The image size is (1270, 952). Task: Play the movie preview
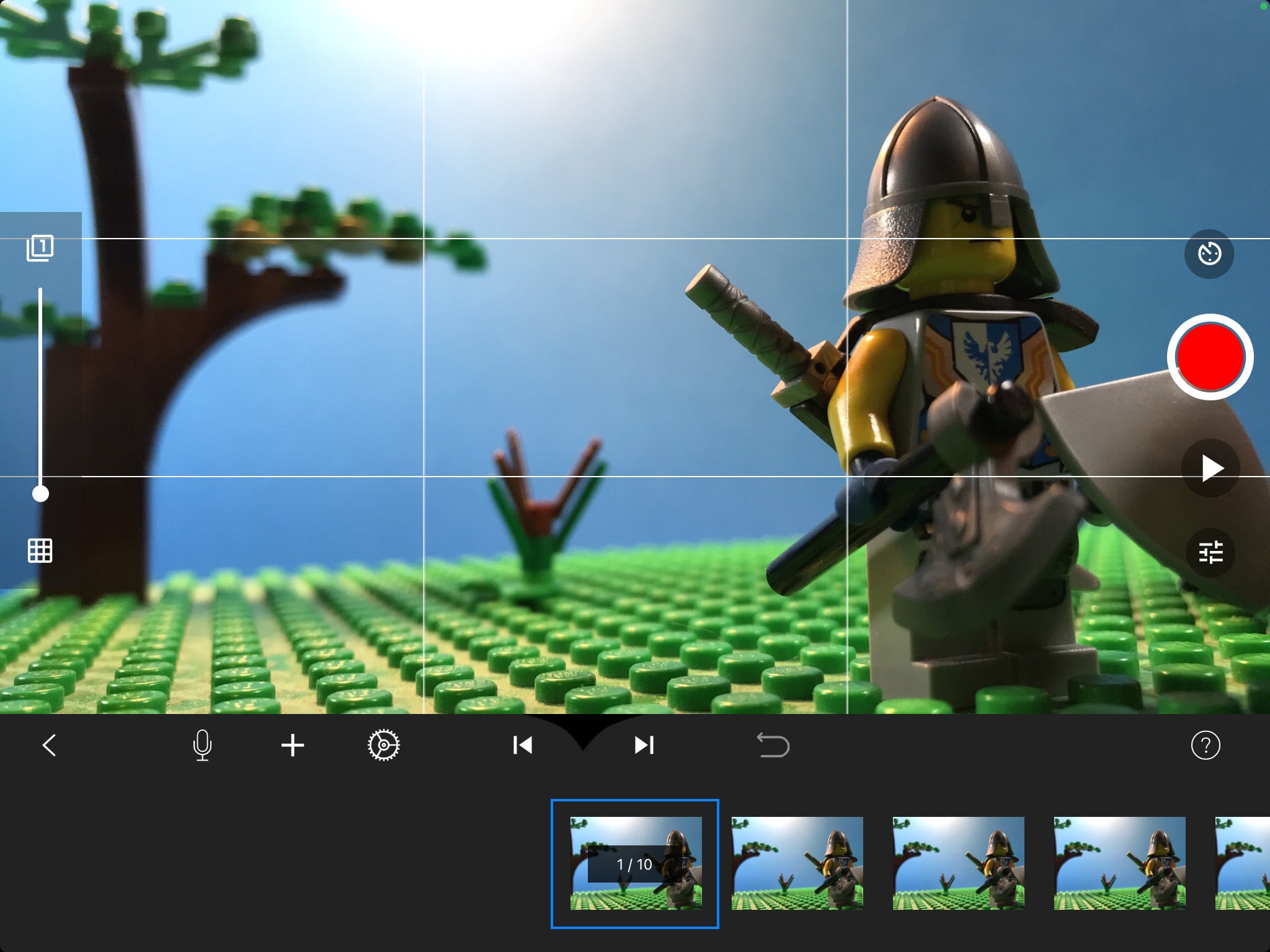pyautogui.click(x=1210, y=468)
